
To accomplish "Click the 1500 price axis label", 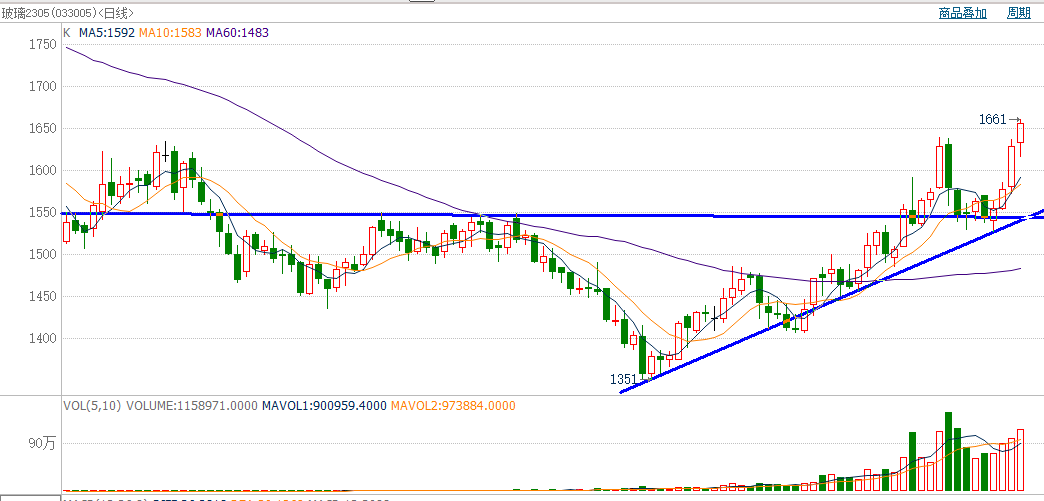I will click(x=43, y=254).
